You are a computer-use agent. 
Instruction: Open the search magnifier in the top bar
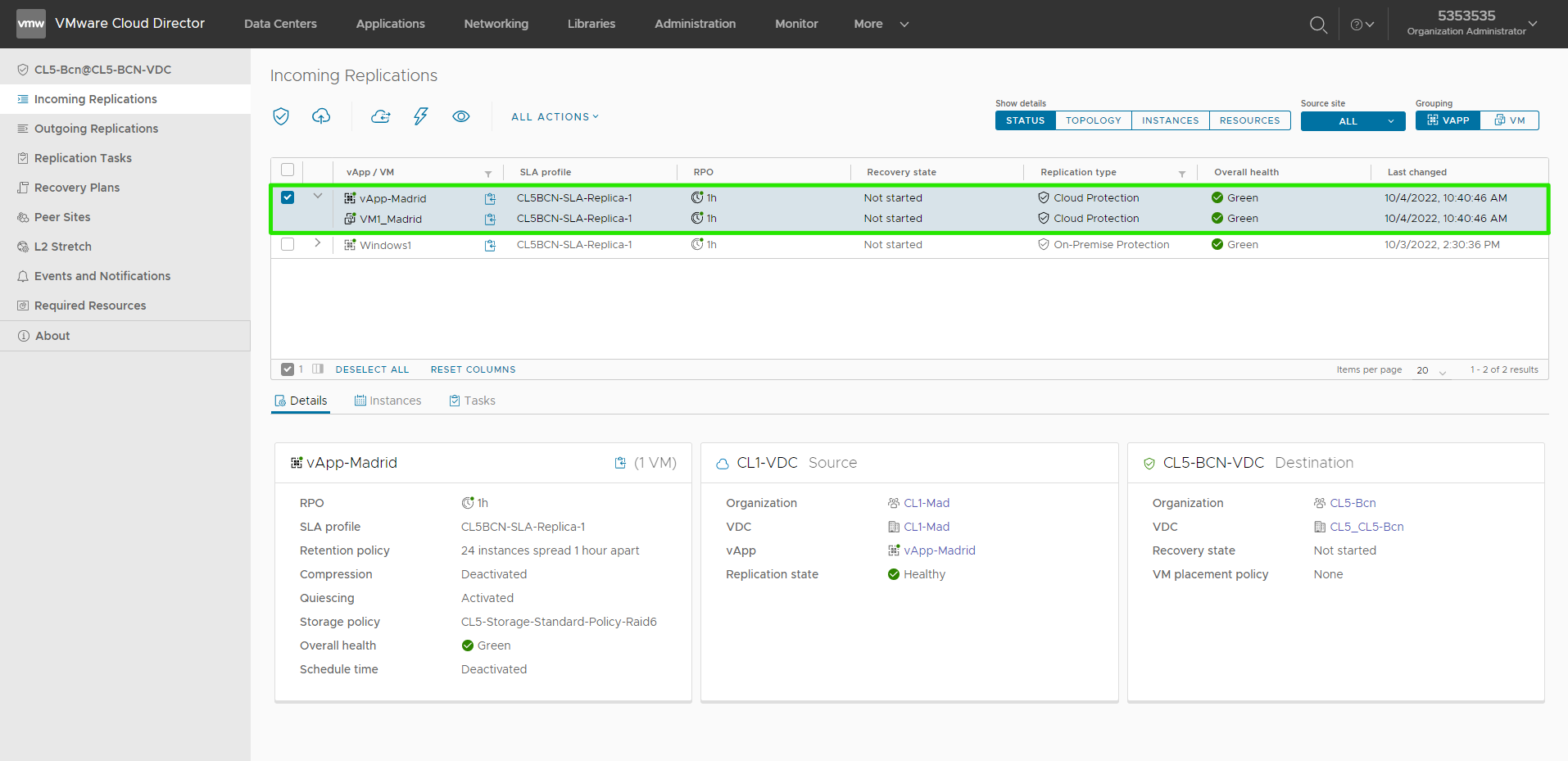[x=1318, y=25]
